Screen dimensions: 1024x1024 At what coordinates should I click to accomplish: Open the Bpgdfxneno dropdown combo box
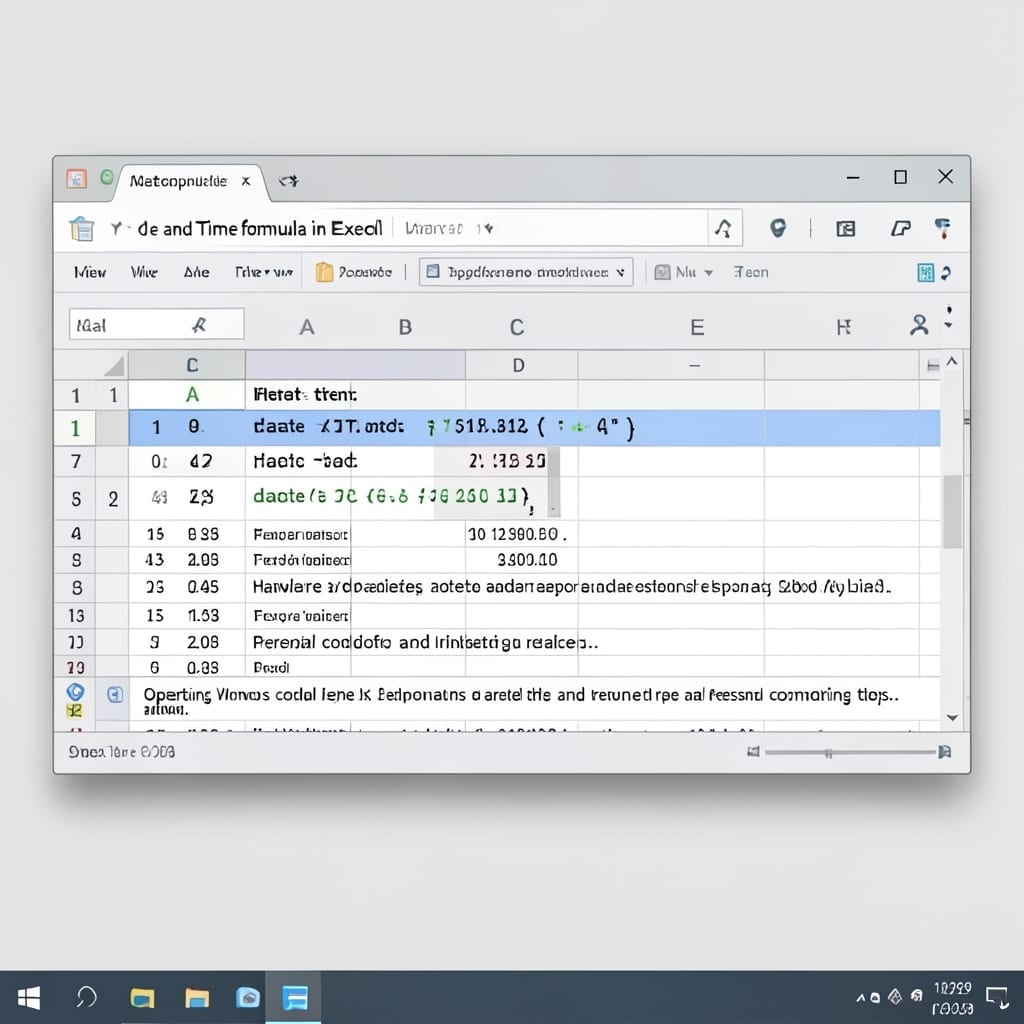point(526,272)
